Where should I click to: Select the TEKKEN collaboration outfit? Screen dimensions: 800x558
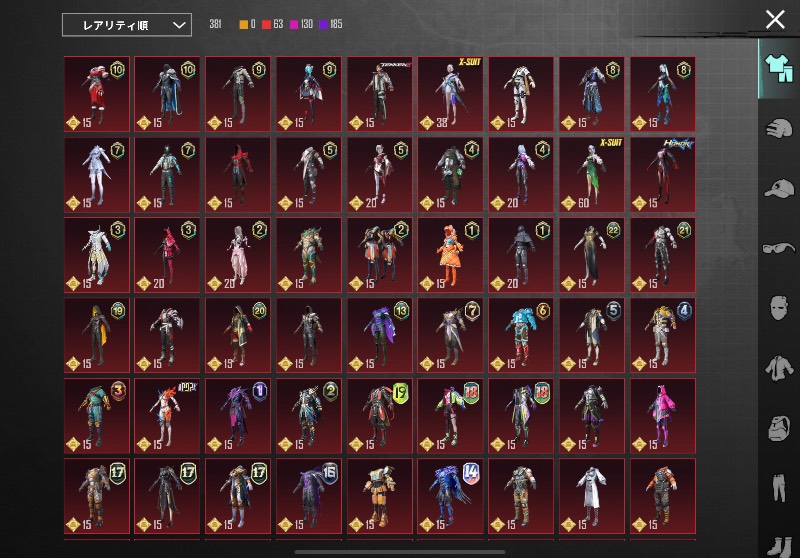[380, 94]
